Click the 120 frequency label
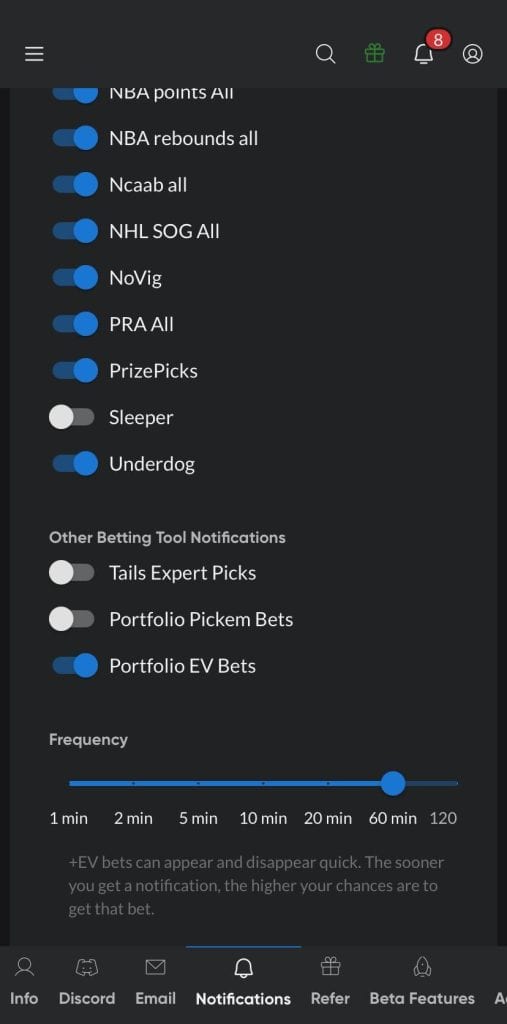 pos(443,818)
